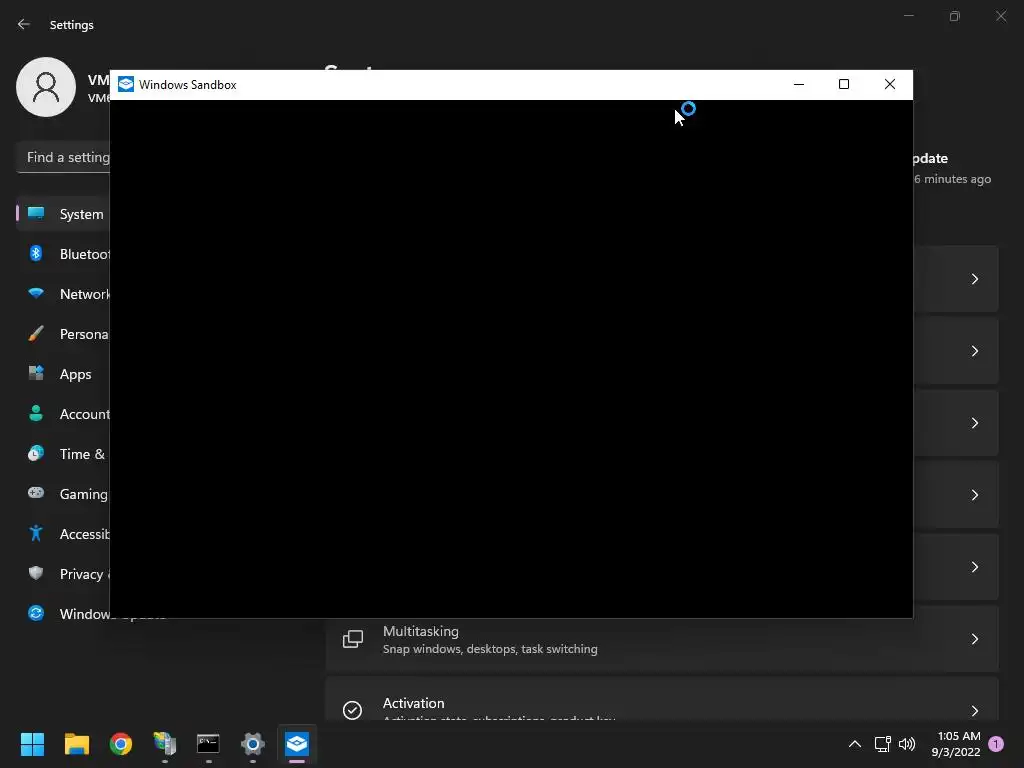The height and width of the screenshot is (768, 1024).
Task: Launch Google Chrome from taskbar
Action: [120, 744]
